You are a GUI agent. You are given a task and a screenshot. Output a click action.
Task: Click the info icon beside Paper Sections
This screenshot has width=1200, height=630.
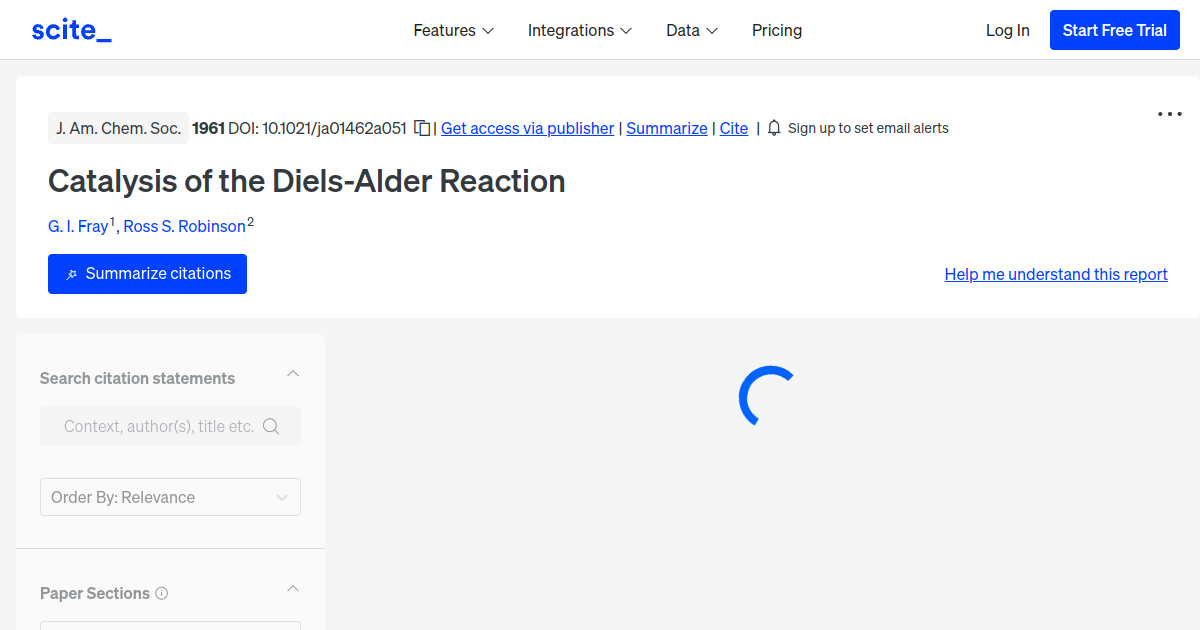(x=162, y=593)
